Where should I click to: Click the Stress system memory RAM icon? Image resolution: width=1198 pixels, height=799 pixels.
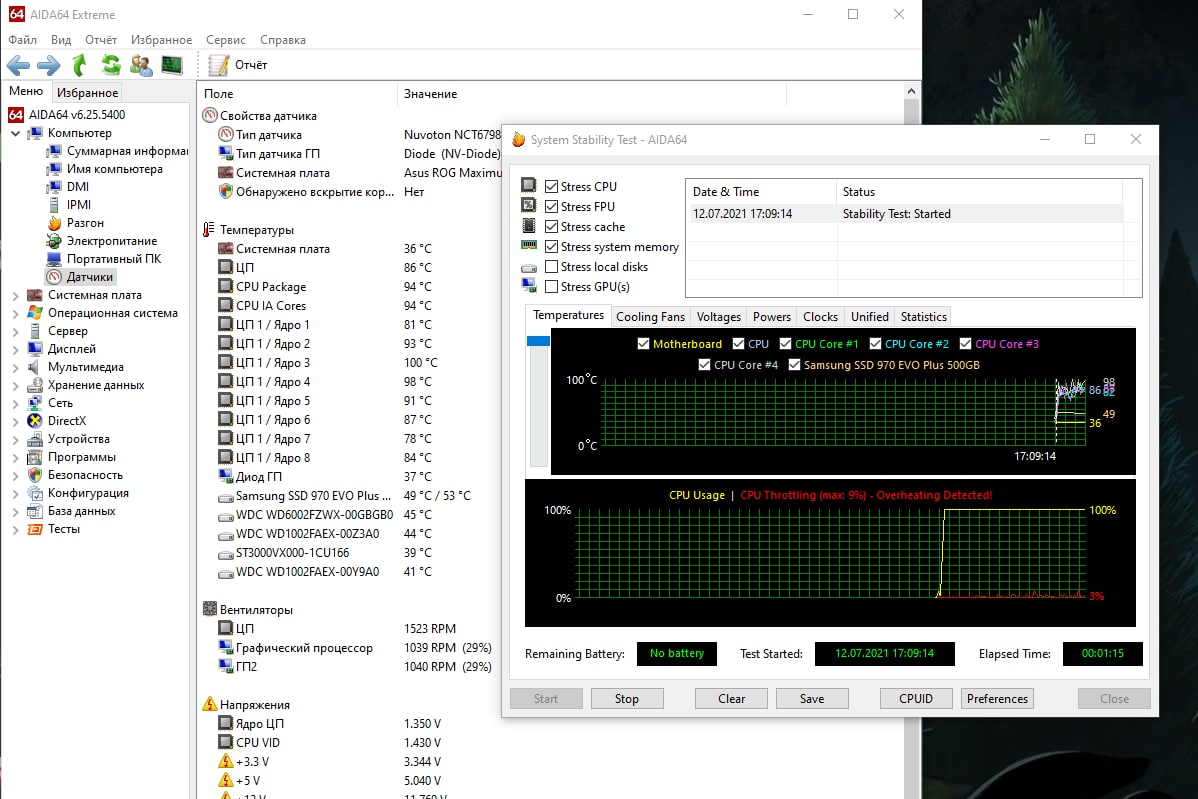pos(529,245)
